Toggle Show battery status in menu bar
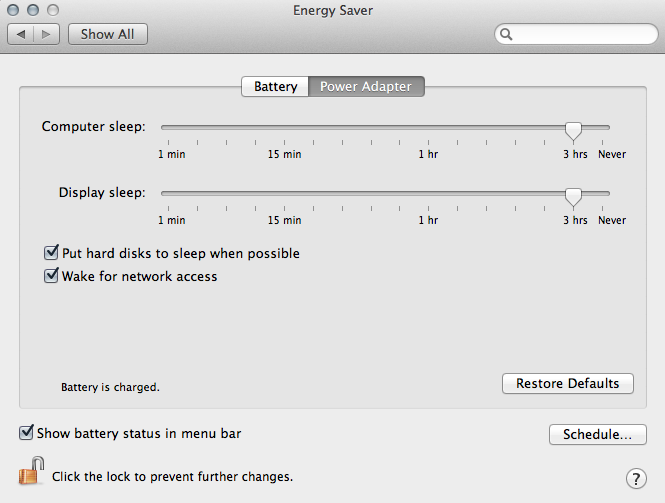This screenshot has height=503, width=665. tap(26, 434)
